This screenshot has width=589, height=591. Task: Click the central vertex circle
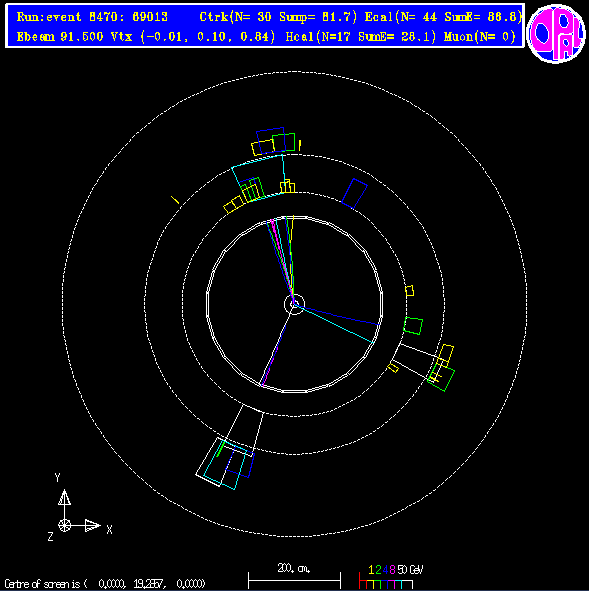[x=294, y=304]
